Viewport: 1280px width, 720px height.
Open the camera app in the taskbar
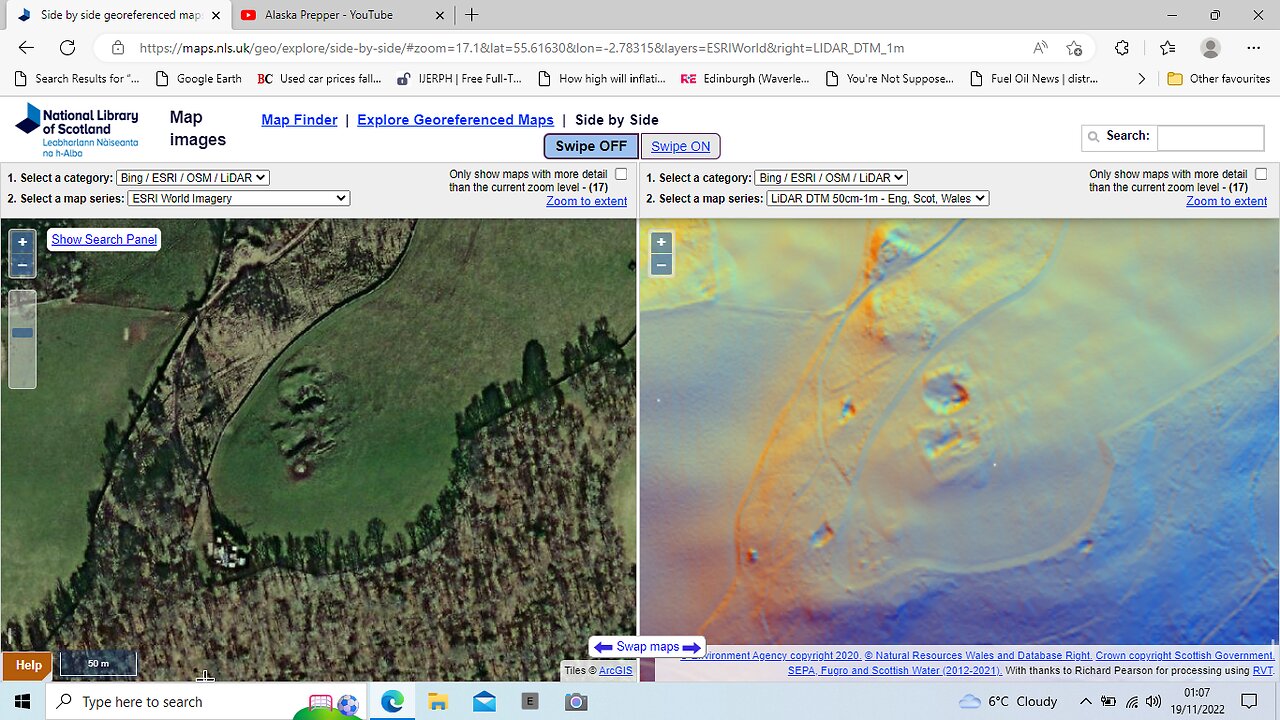pyautogui.click(x=576, y=702)
